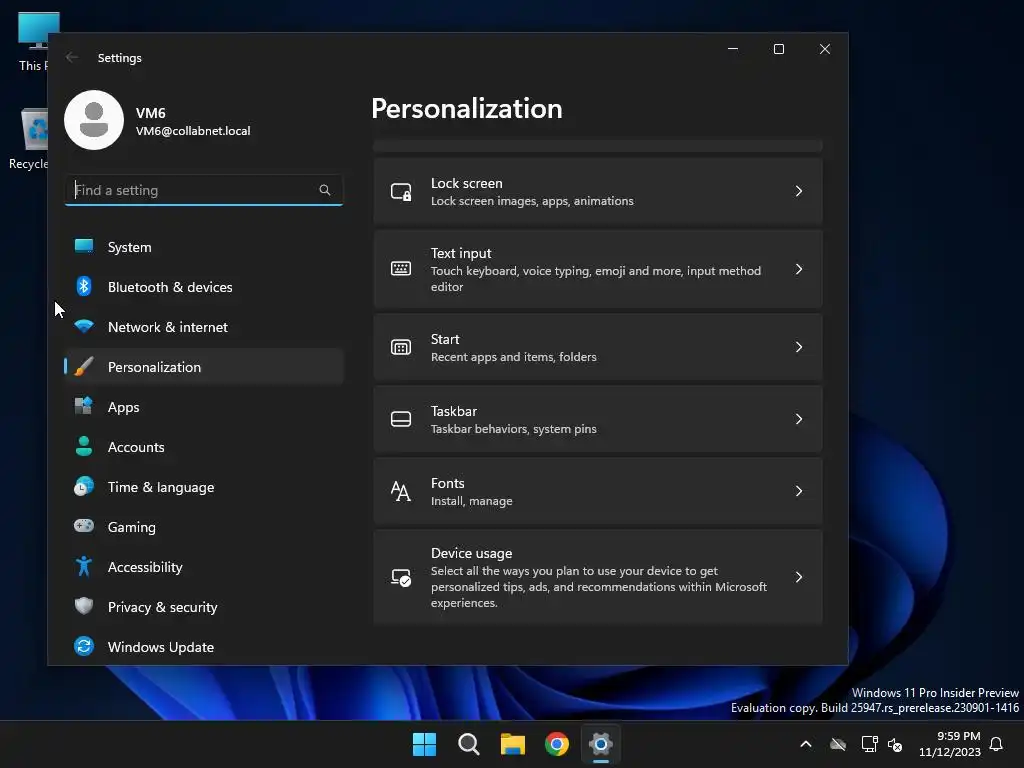The image size is (1024, 768).
Task: Click the Privacy & security label
Action: [162, 607]
